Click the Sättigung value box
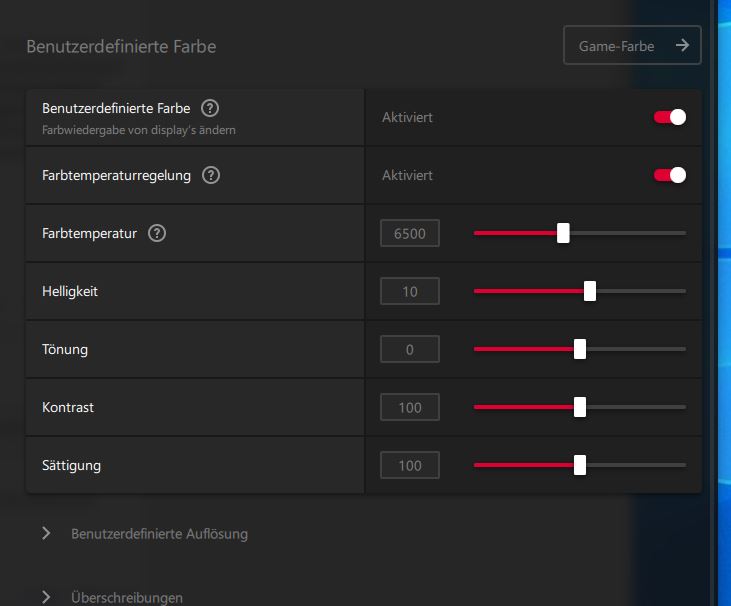 pyautogui.click(x=410, y=466)
